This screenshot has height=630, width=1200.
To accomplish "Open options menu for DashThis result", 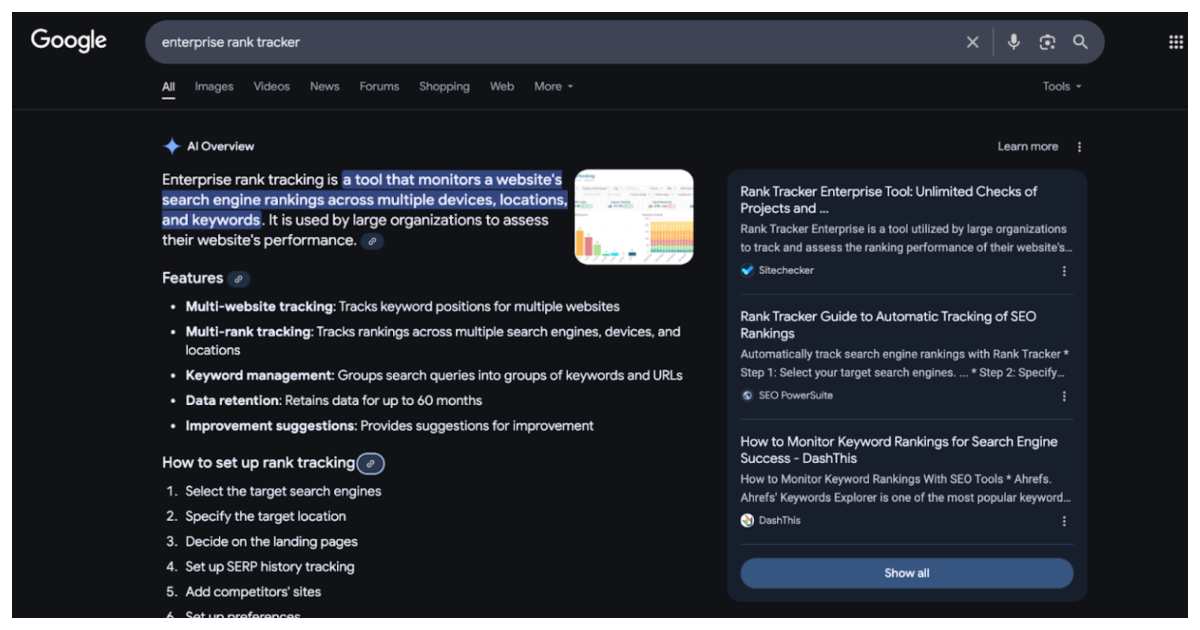I will click(1064, 521).
